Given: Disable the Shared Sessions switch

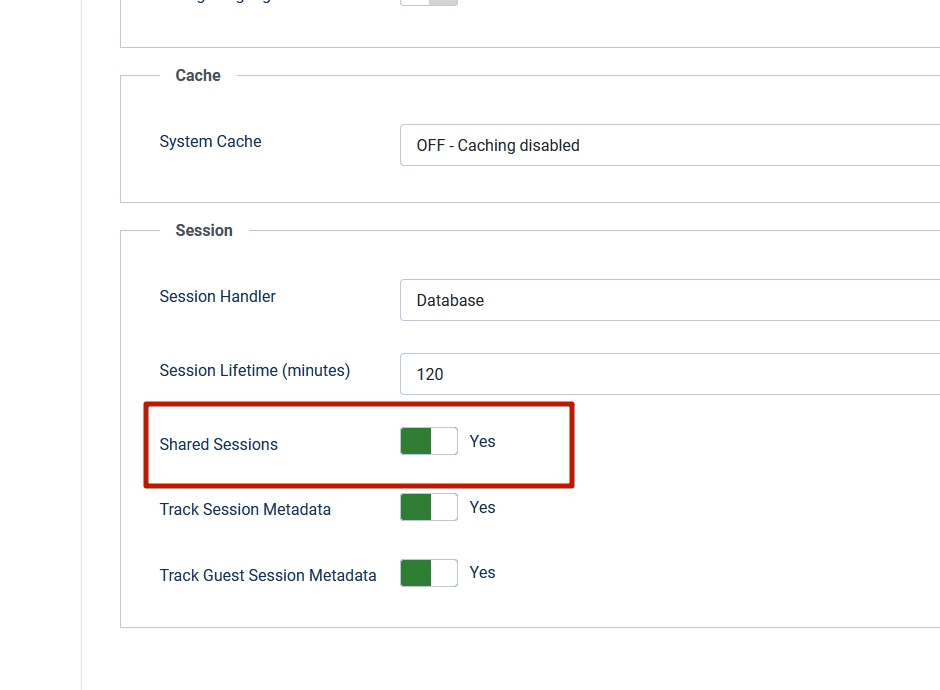Looking at the screenshot, I should [429, 441].
